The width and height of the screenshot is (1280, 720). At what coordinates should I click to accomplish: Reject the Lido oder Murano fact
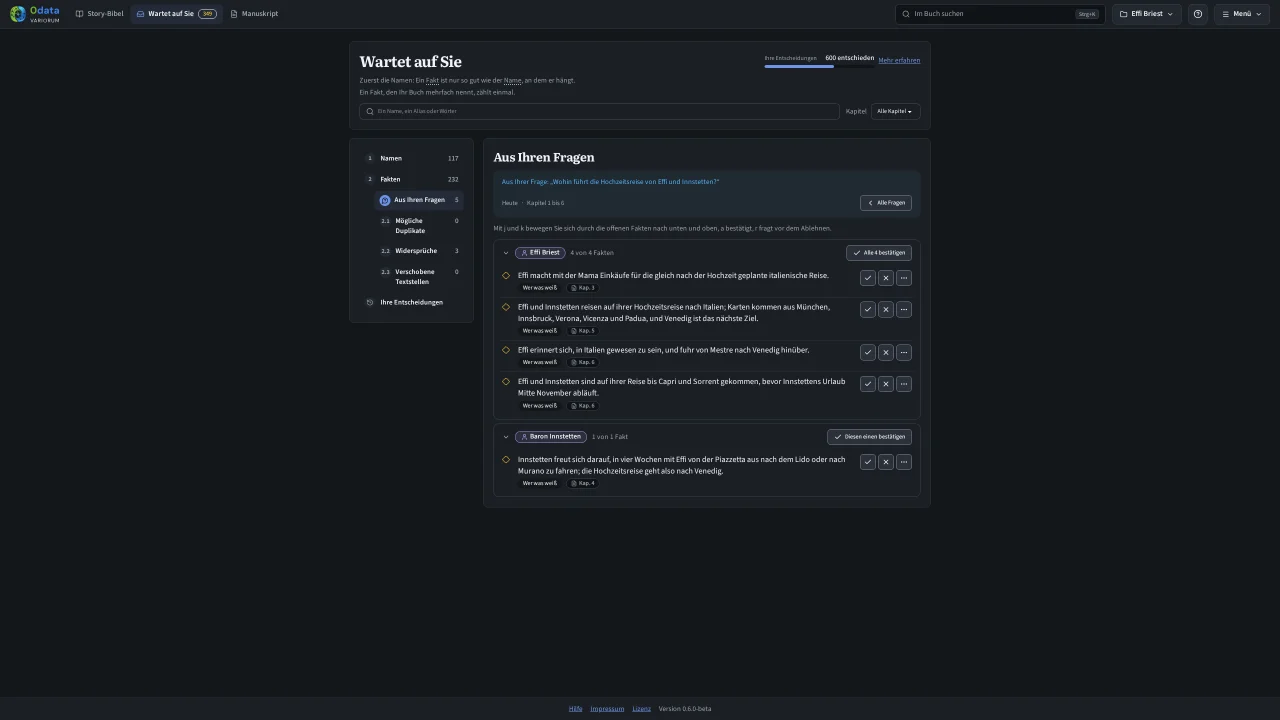[x=886, y=462]
